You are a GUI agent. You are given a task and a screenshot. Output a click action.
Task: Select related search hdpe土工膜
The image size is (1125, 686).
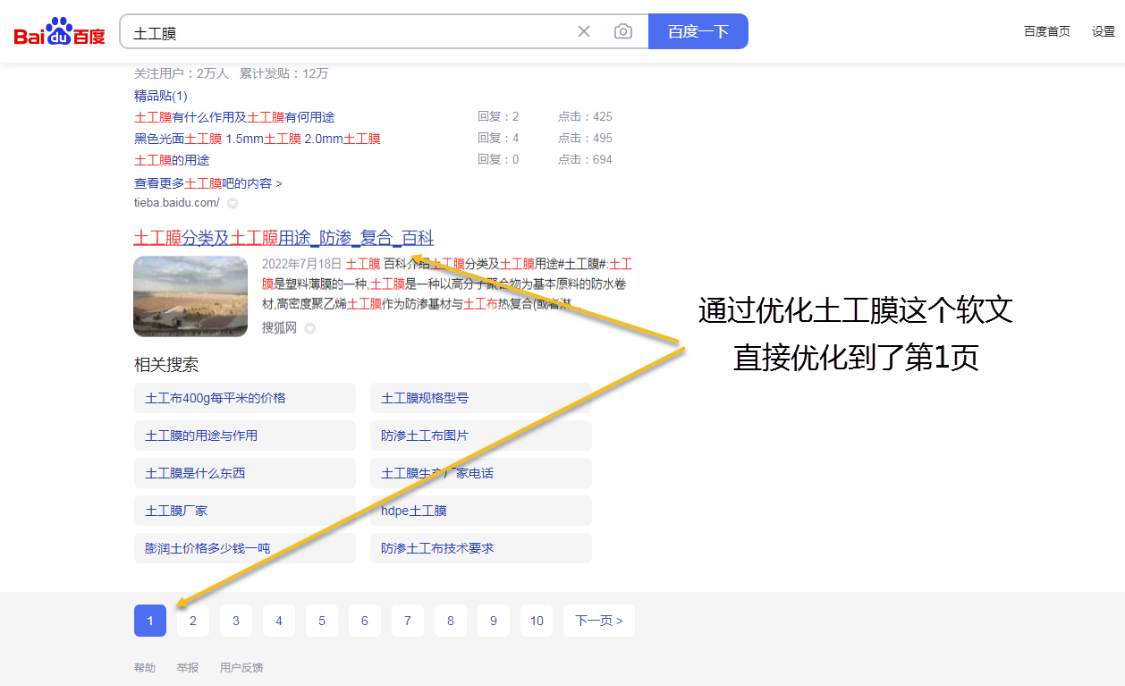414,510
